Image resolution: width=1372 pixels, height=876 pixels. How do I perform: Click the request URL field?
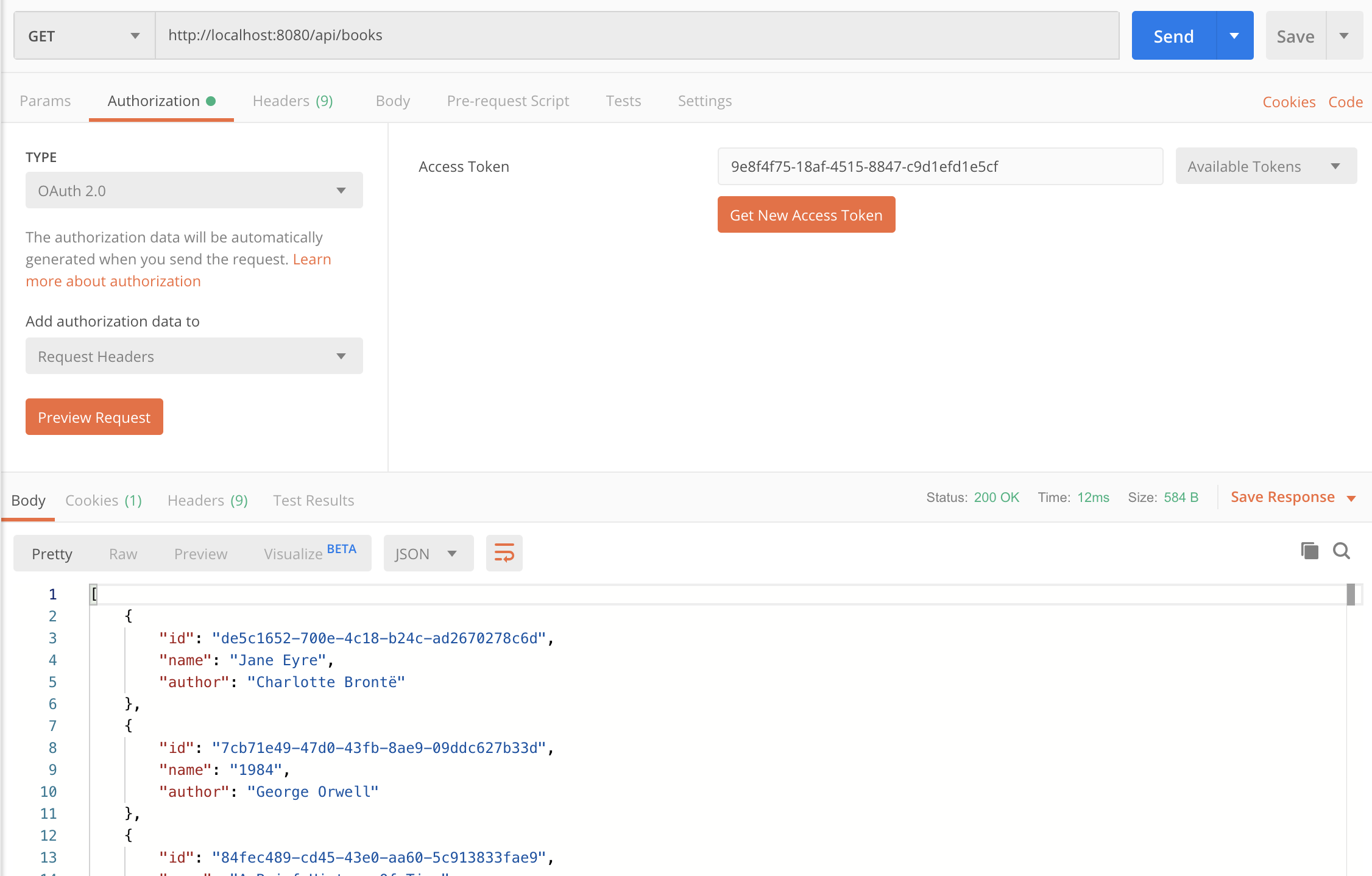click(x=637, y=35)
